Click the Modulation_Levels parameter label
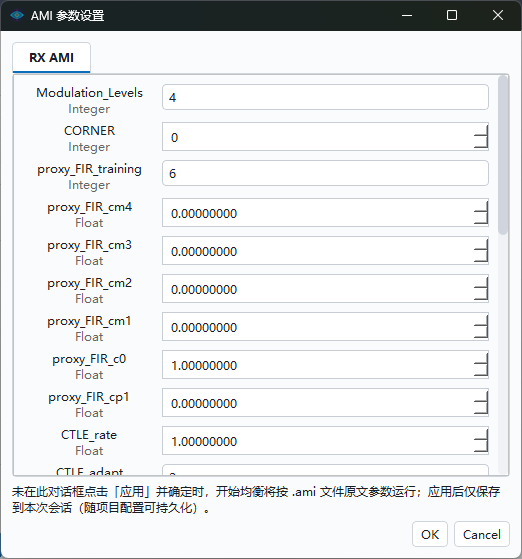 point(89,93)
